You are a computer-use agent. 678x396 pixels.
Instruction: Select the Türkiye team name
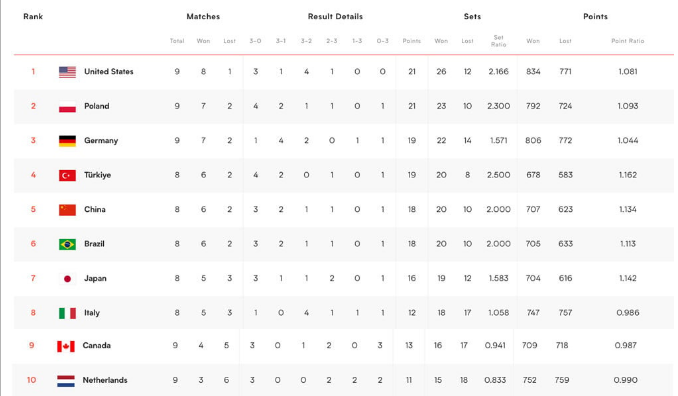[97, 175]
